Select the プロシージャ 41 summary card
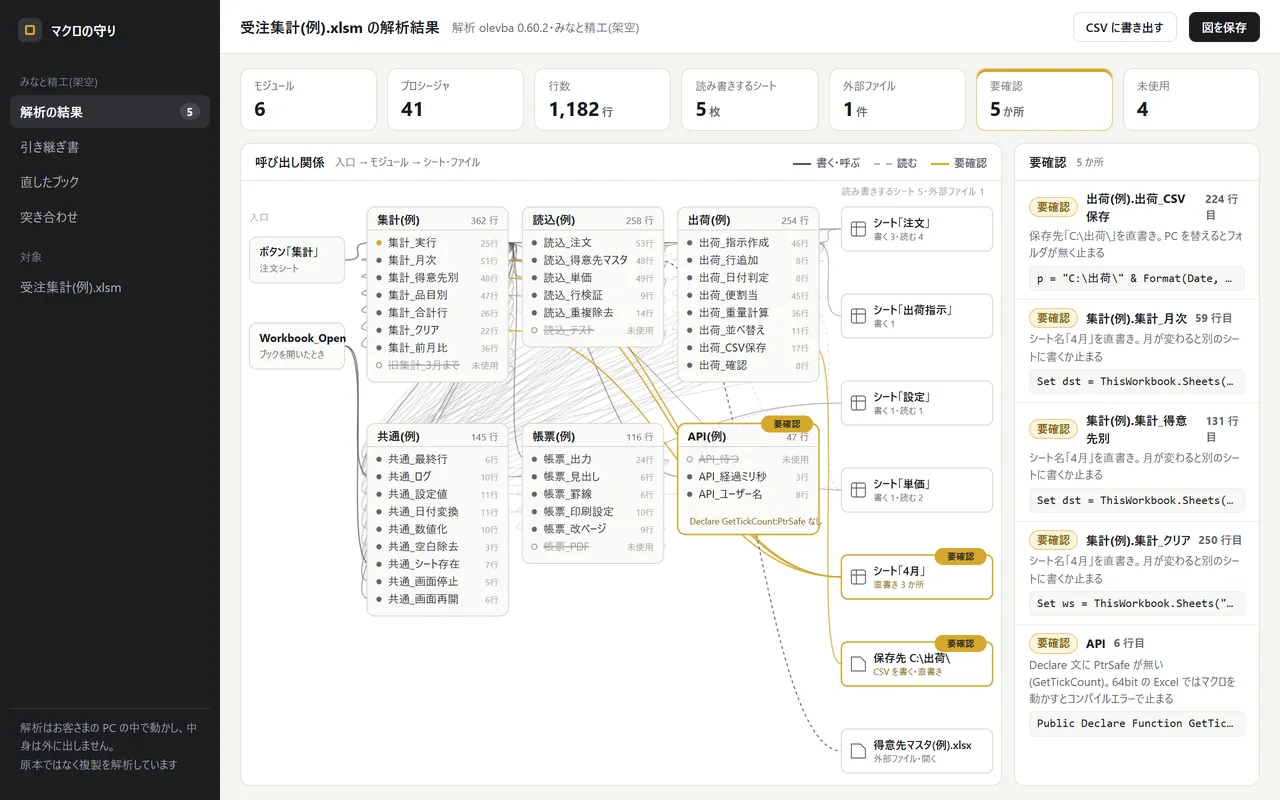1280x800 pixels. point(455,99)
